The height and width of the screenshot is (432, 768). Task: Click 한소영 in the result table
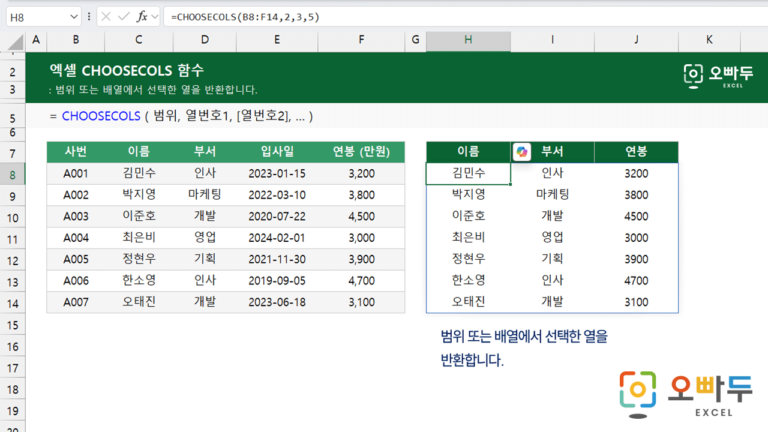tap(468, 281)
